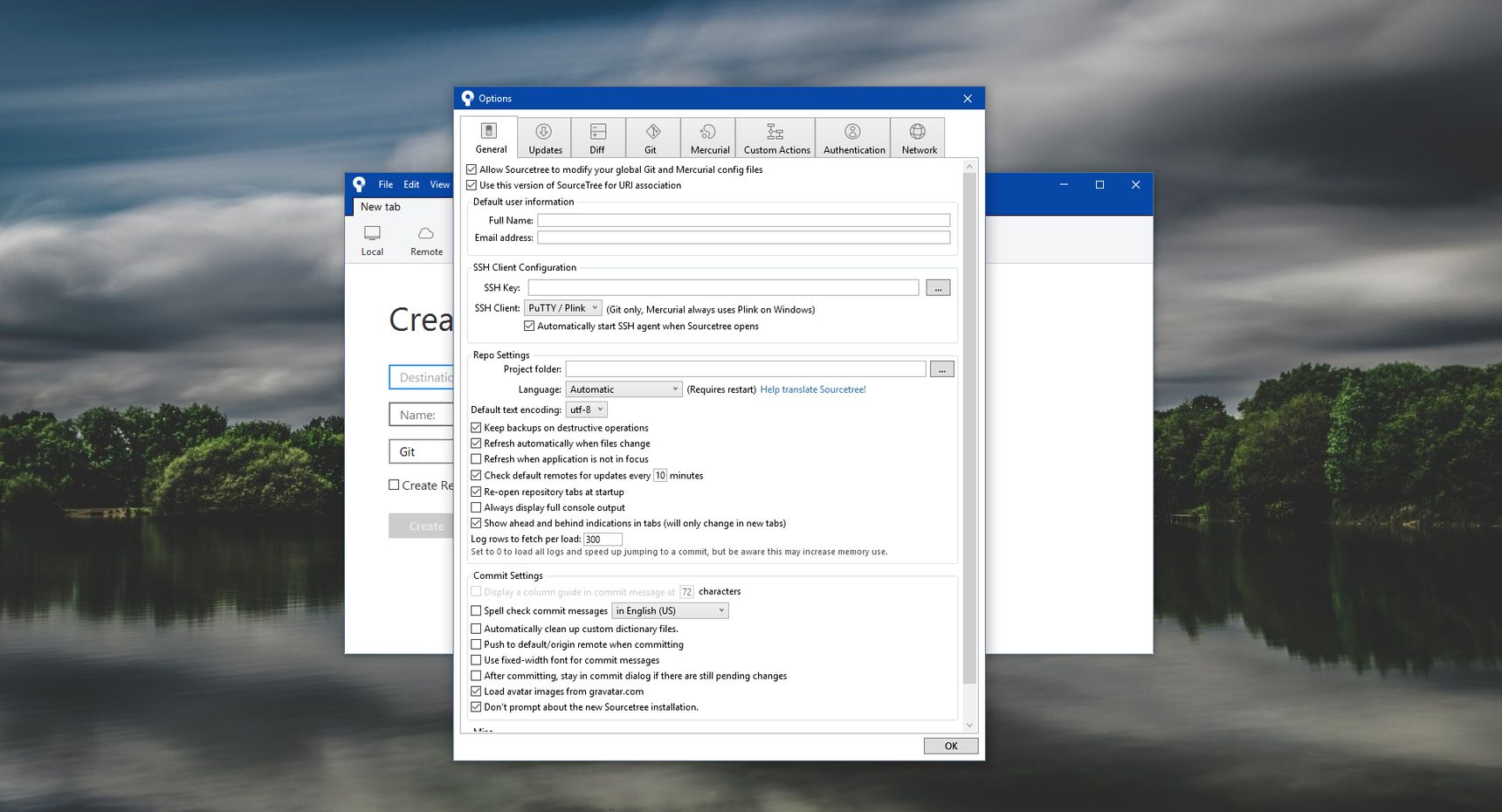Open the Diff options tab
Image resolution: width=1502 pixels, height=812 pixels.
coord(598,138)
